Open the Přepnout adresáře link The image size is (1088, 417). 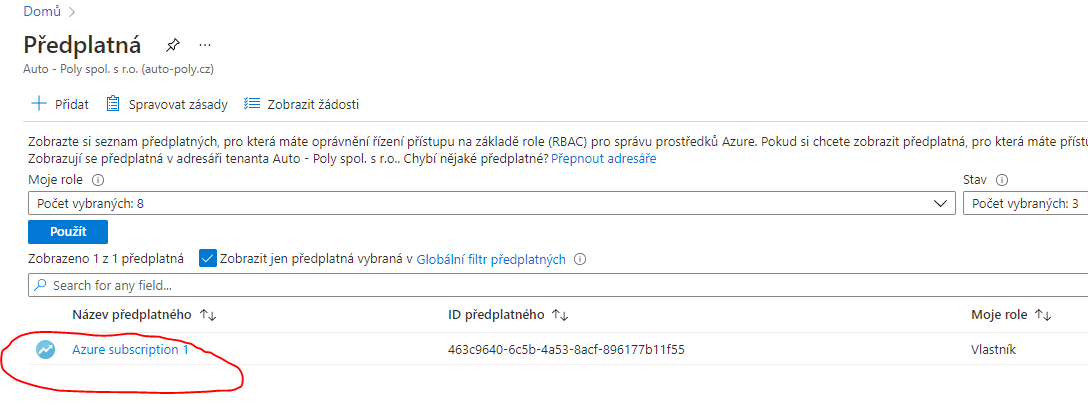tap(603, 159)
